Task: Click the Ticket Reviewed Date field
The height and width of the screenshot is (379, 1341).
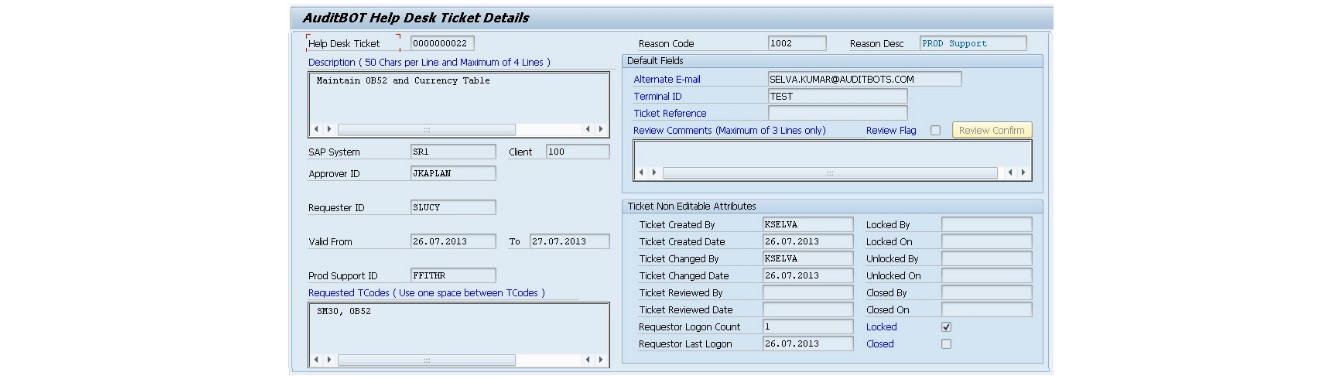Action: [808, 310]
